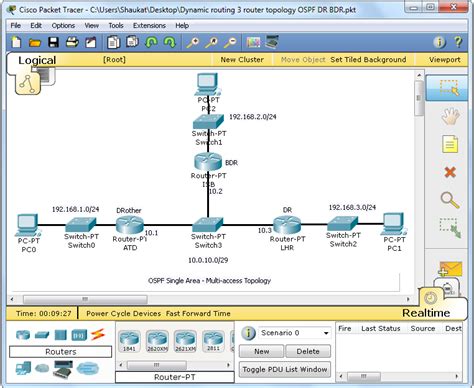Click Fast Forward Time
This screenshot has width=474, height=388.
click(198, 313)
